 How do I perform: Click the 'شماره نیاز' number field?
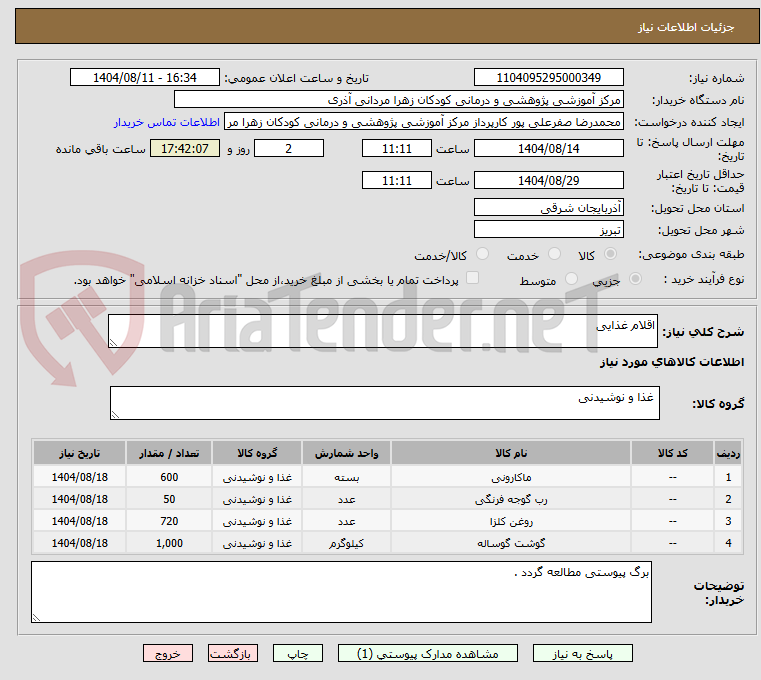[548, 78]
